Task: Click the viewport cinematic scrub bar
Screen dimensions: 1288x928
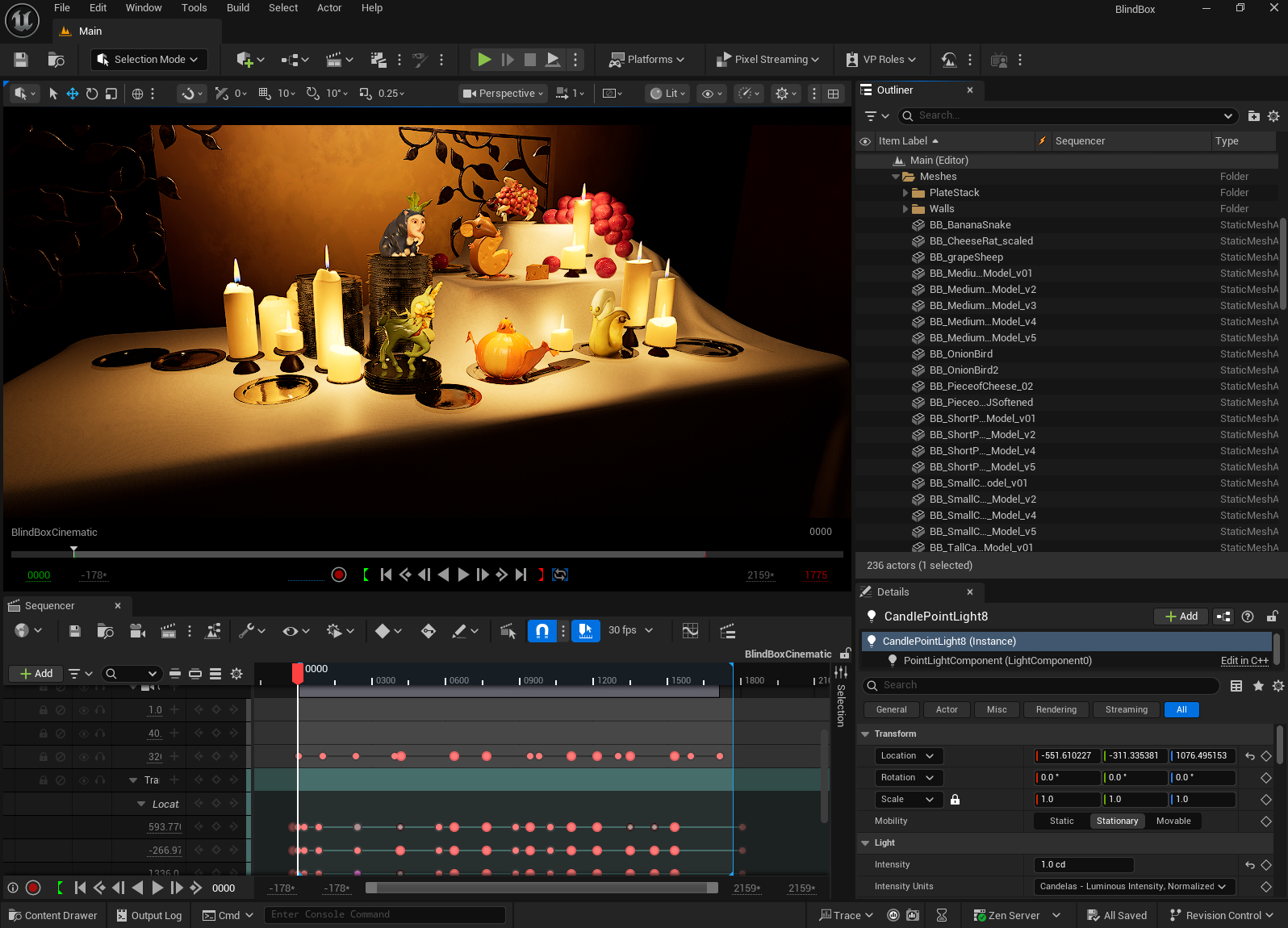Action: coord(427,554)
